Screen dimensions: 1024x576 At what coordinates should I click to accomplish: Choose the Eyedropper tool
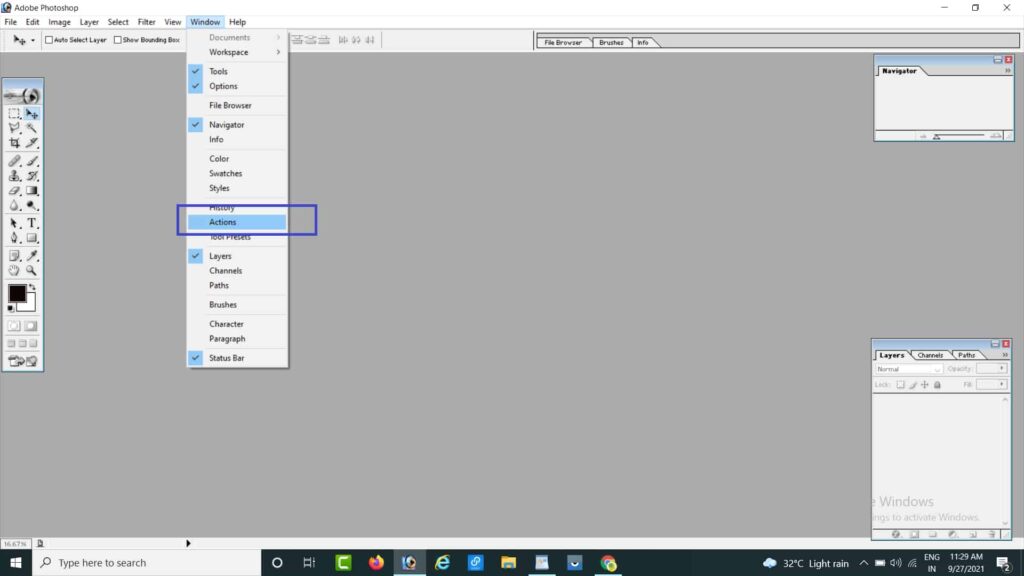32,255
